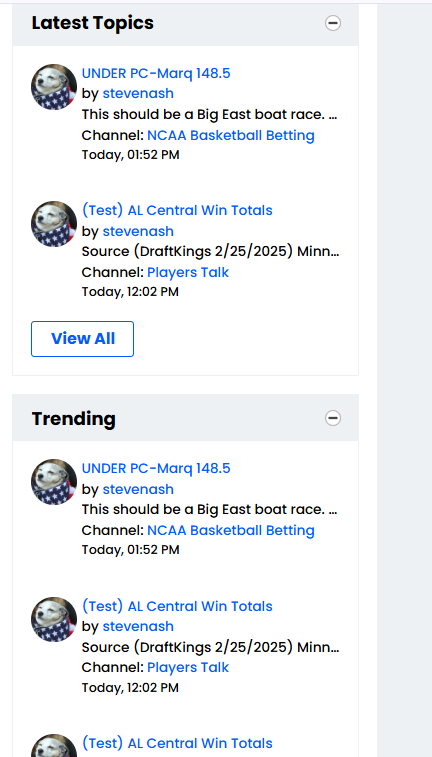432x757 pixels.
Task: Collapse the Trending panel
Action: coord(333,418)
